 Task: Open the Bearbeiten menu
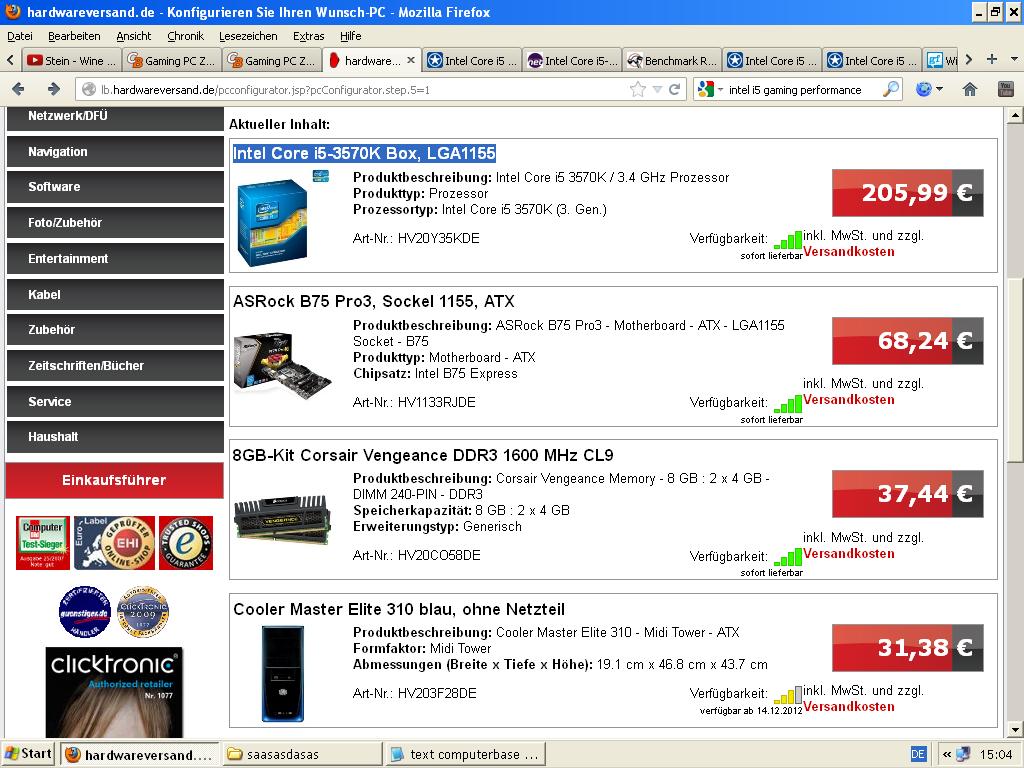pos(74,36)
